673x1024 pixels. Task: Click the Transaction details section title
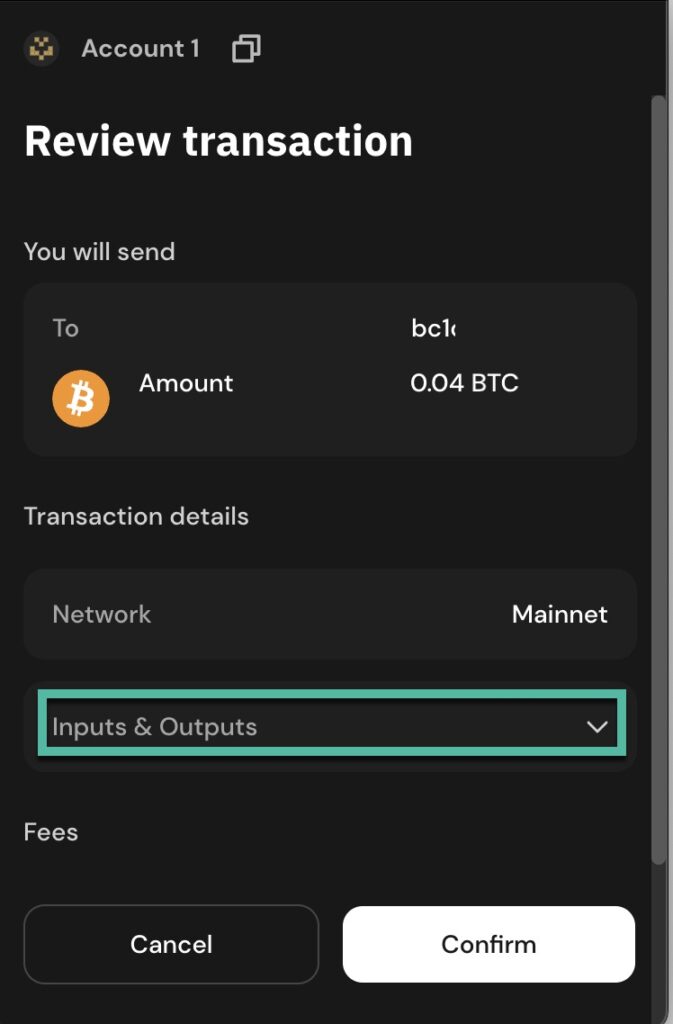tap(136, 517)
